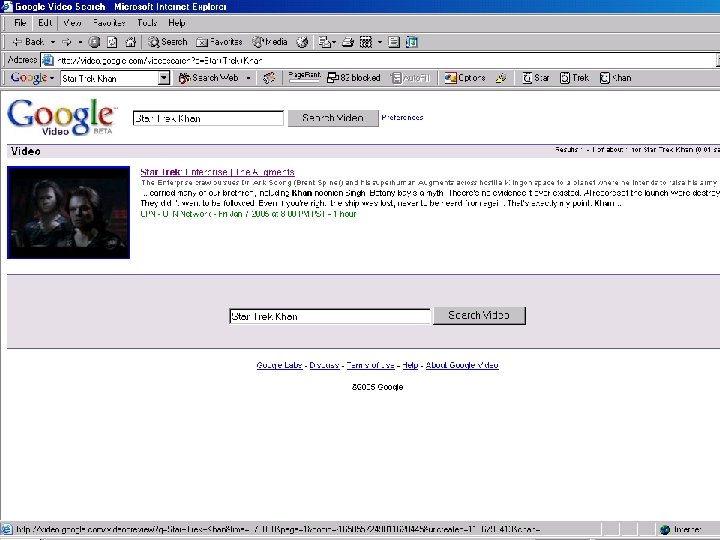The width and height of the screenshot is (720, 540).
Task: Open the Favorites menu
Action: 109,23
